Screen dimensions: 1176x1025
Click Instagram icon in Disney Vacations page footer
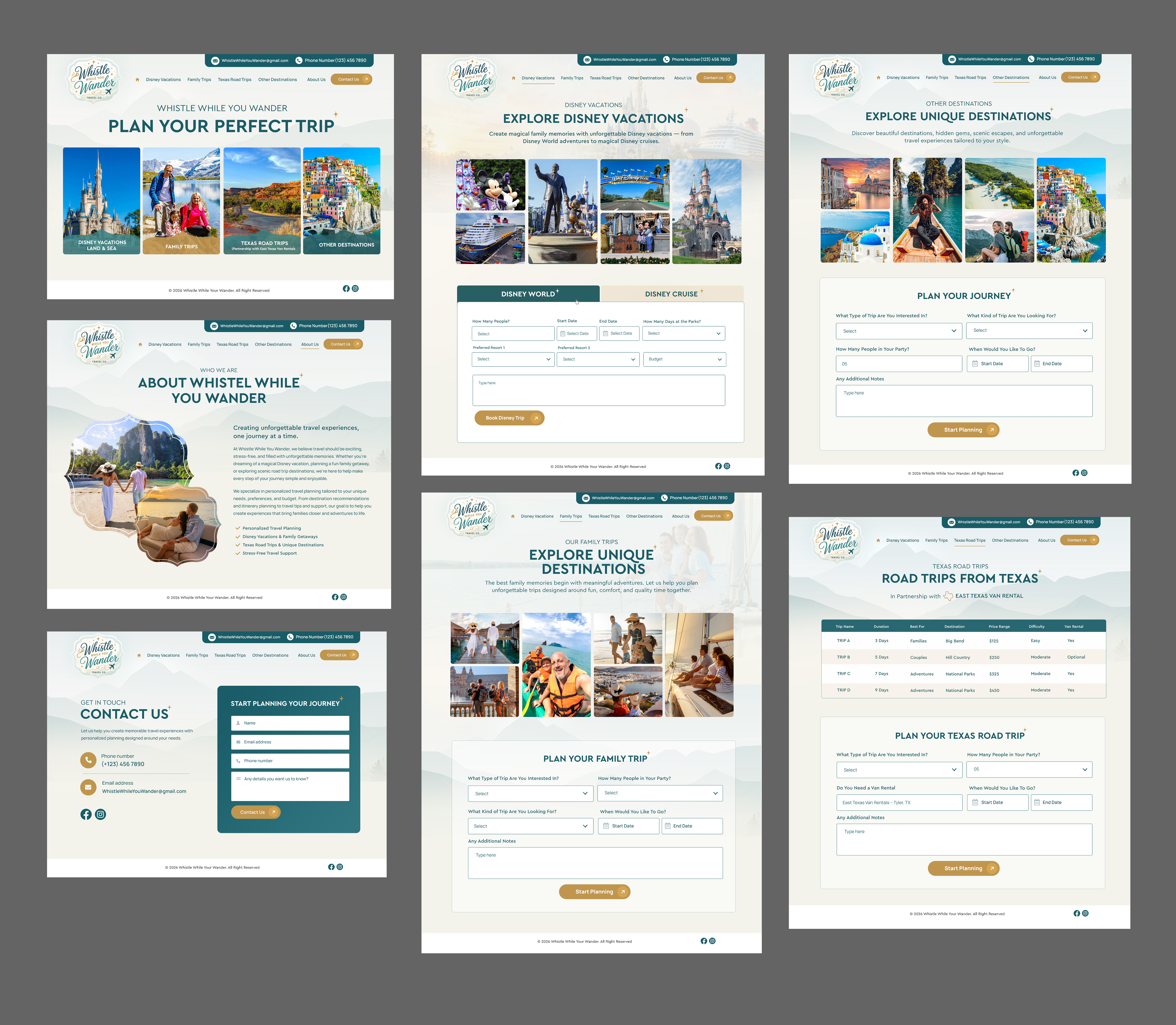(x=727, y=466)
